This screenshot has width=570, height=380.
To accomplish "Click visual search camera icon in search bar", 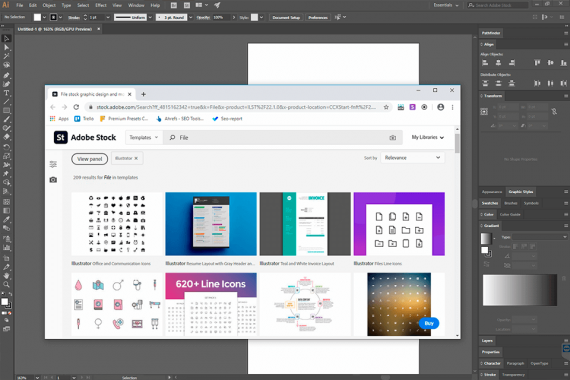I will point(393,138).
